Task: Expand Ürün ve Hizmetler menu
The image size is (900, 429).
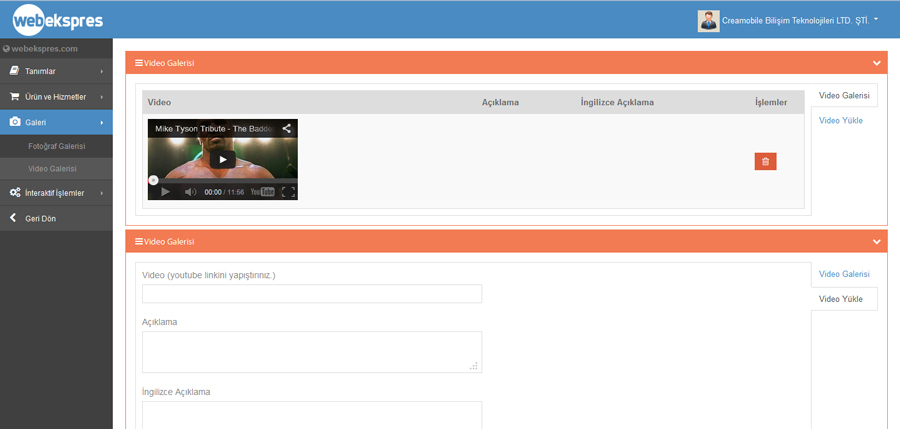Action: coord(56,97)
